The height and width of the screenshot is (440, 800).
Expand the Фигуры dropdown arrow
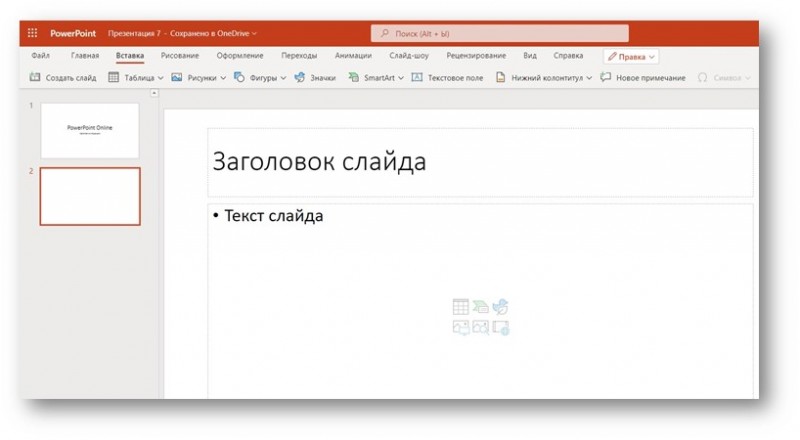pyautogui.click(x=283, y=78)
